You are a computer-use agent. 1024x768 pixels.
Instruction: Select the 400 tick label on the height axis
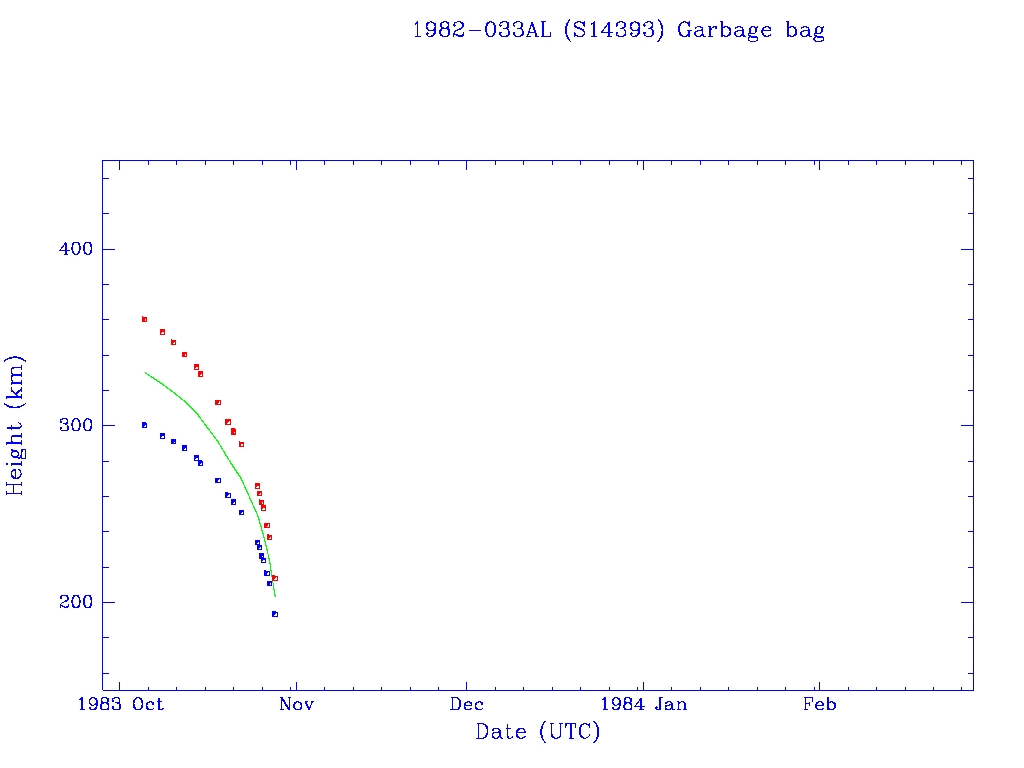click(x=71, y=249)
